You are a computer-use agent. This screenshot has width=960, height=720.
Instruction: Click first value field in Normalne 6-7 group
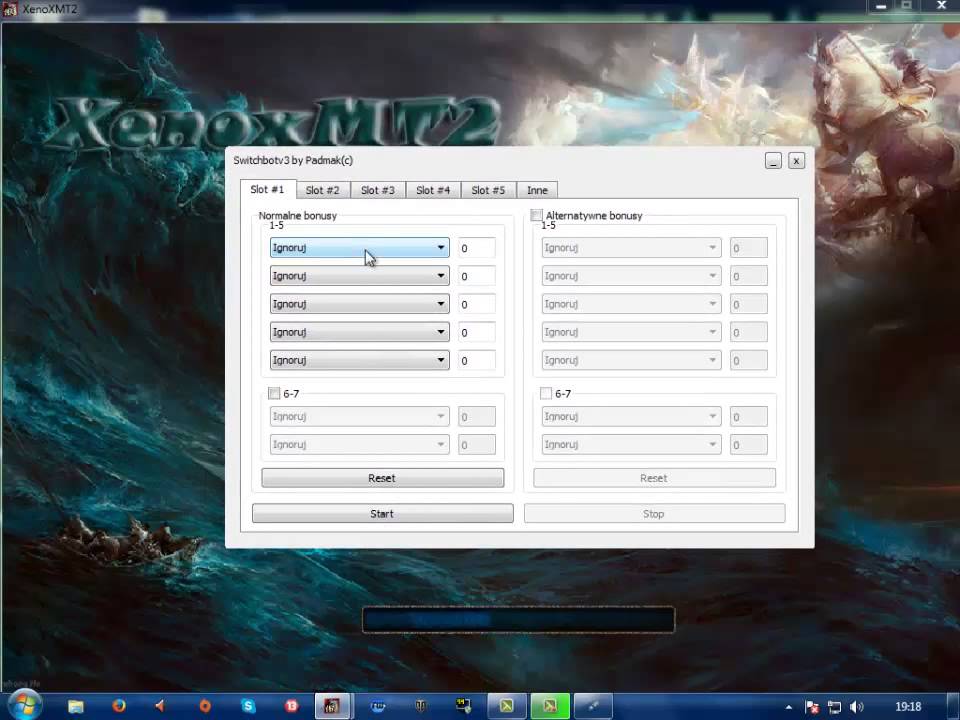click(476, 417)
